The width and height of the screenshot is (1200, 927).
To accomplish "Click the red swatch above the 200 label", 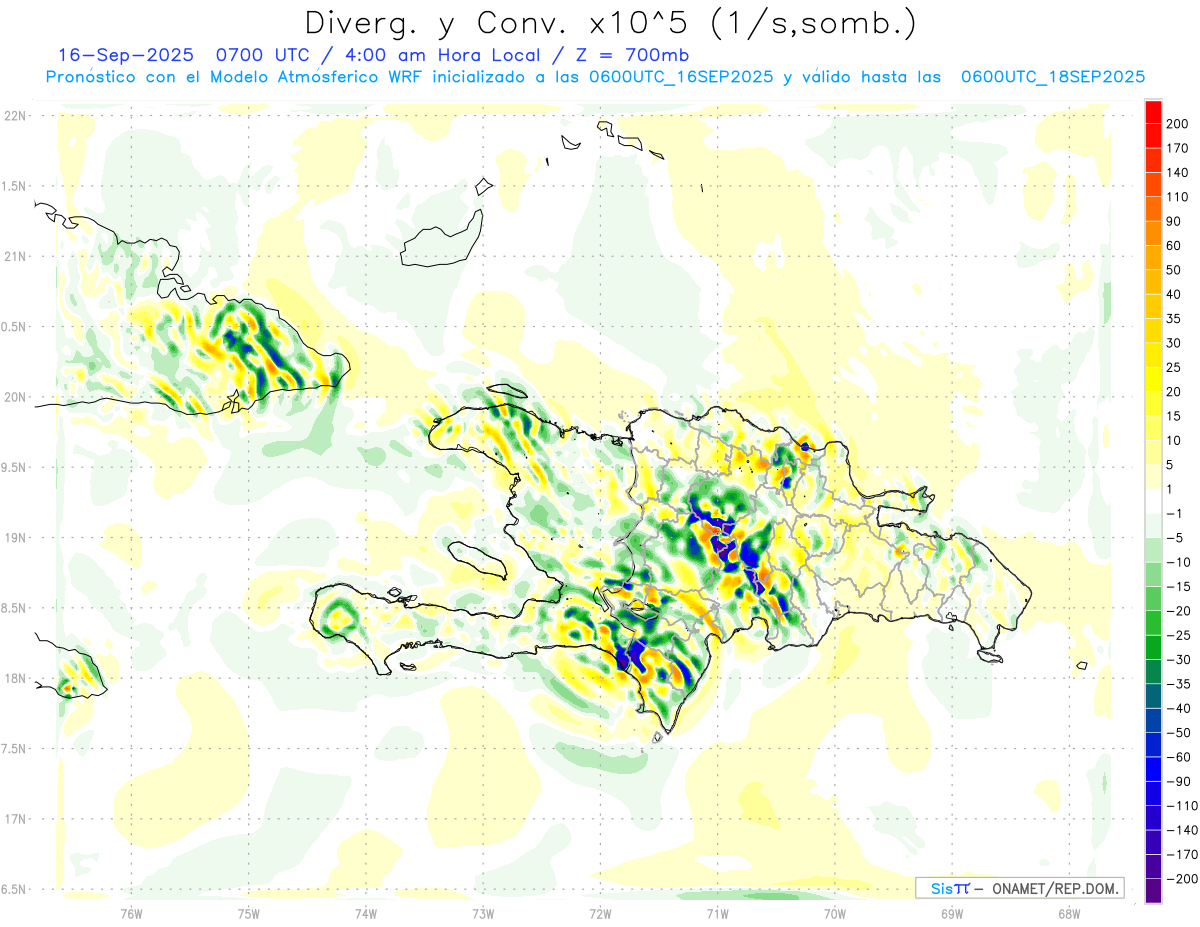I will click(x=1153, y=111).
